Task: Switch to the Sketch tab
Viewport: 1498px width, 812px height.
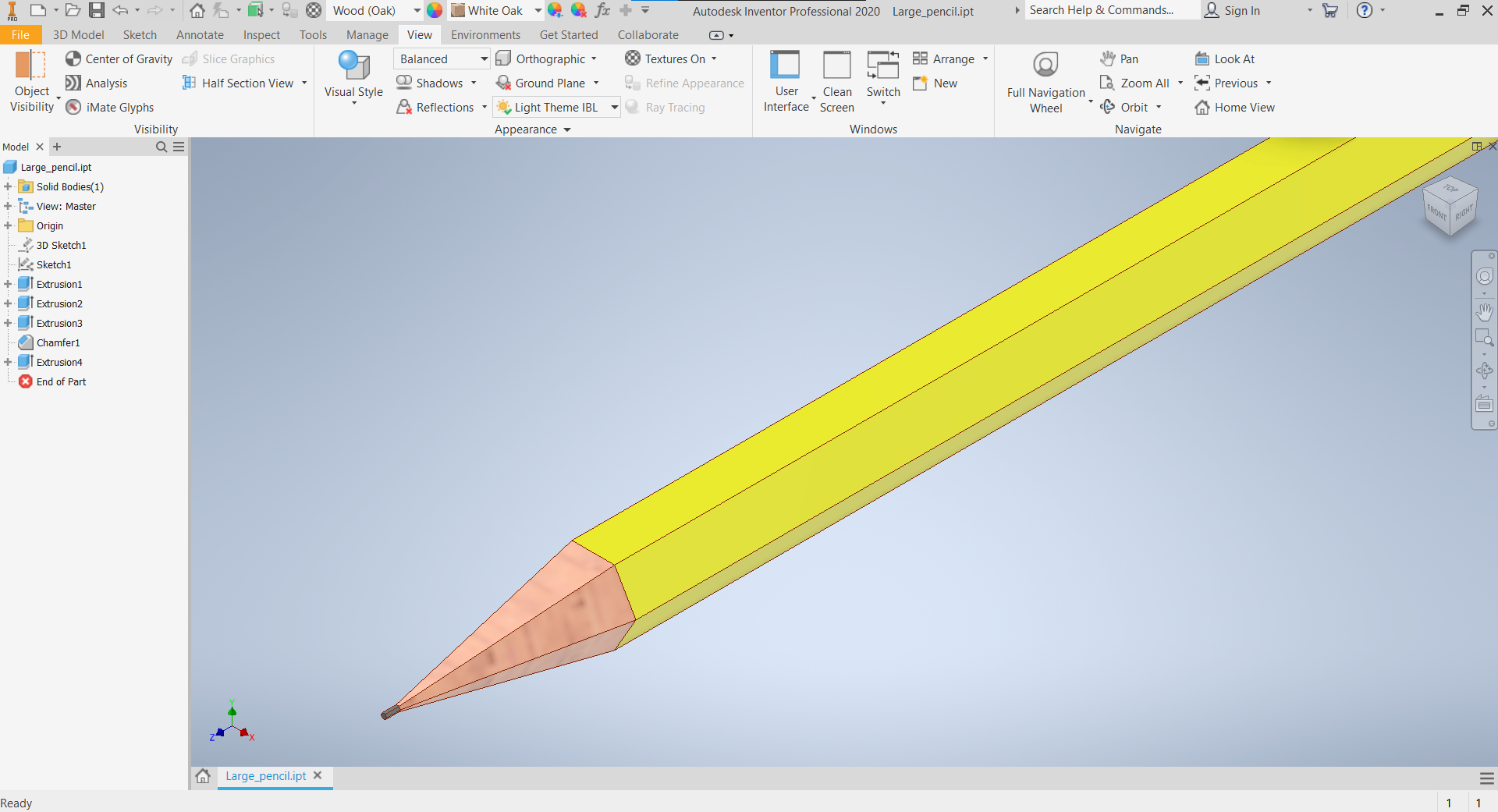Action: (140, 34)
